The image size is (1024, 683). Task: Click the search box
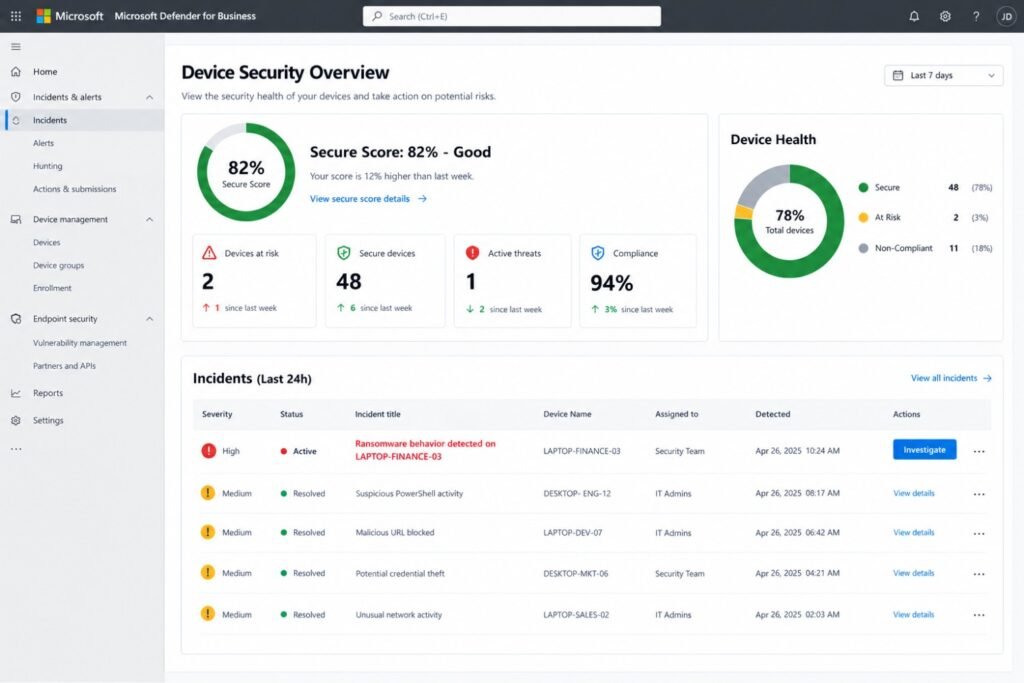click(511, 16)
